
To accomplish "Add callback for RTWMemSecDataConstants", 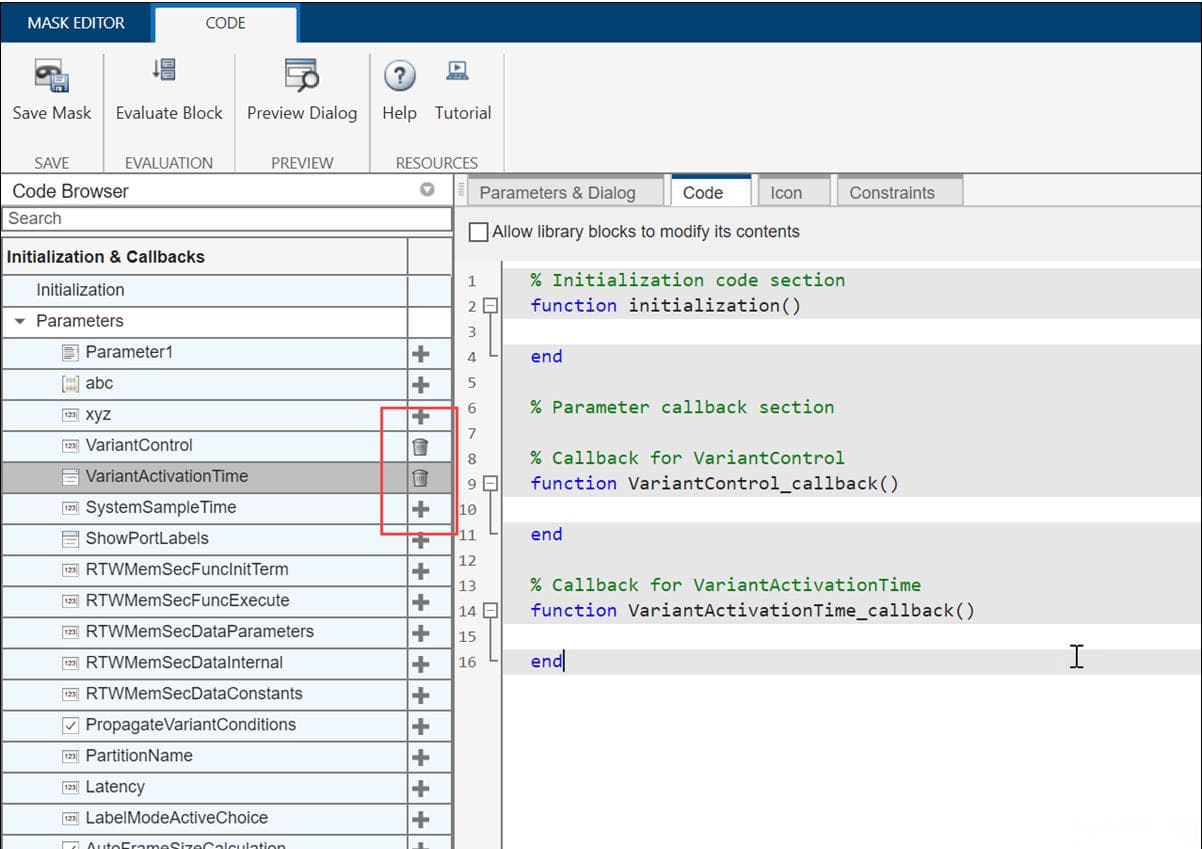I will (x=421, y=695).
